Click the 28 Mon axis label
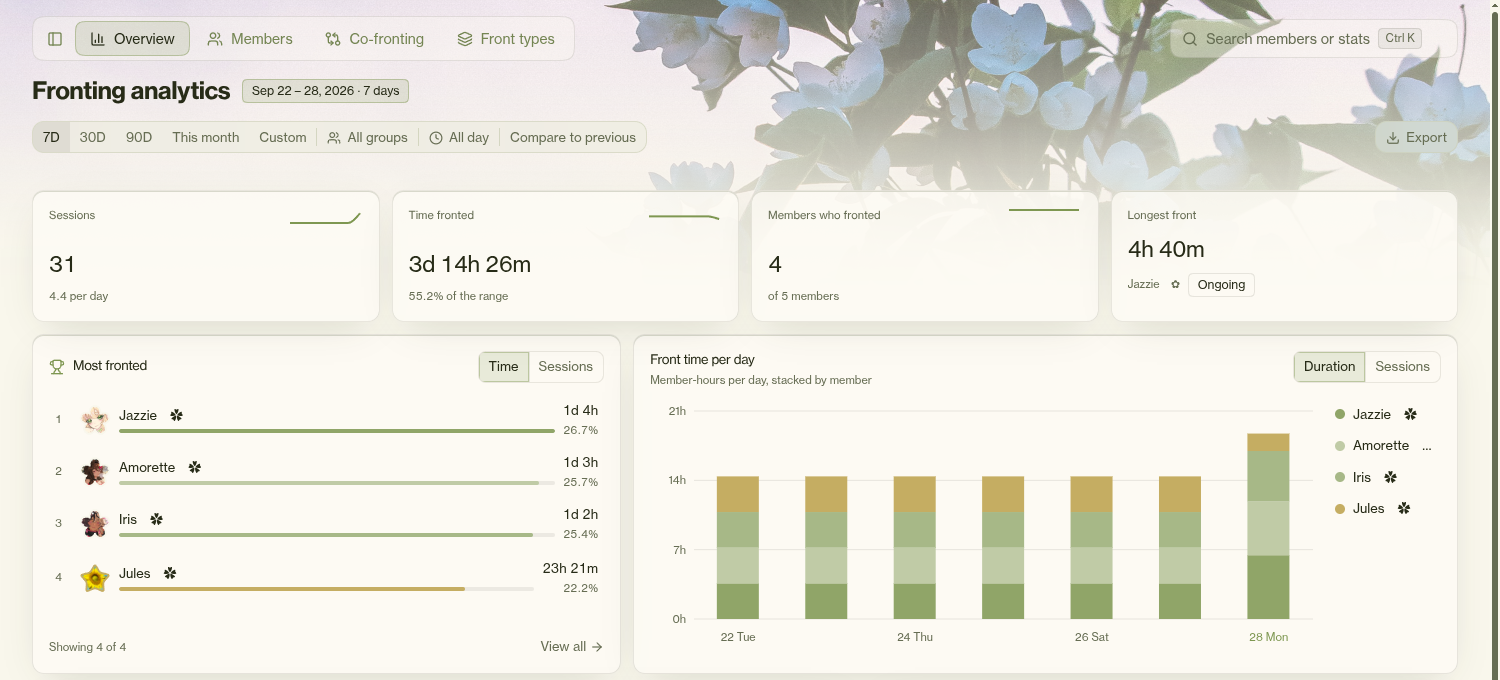 [1268, 637]
